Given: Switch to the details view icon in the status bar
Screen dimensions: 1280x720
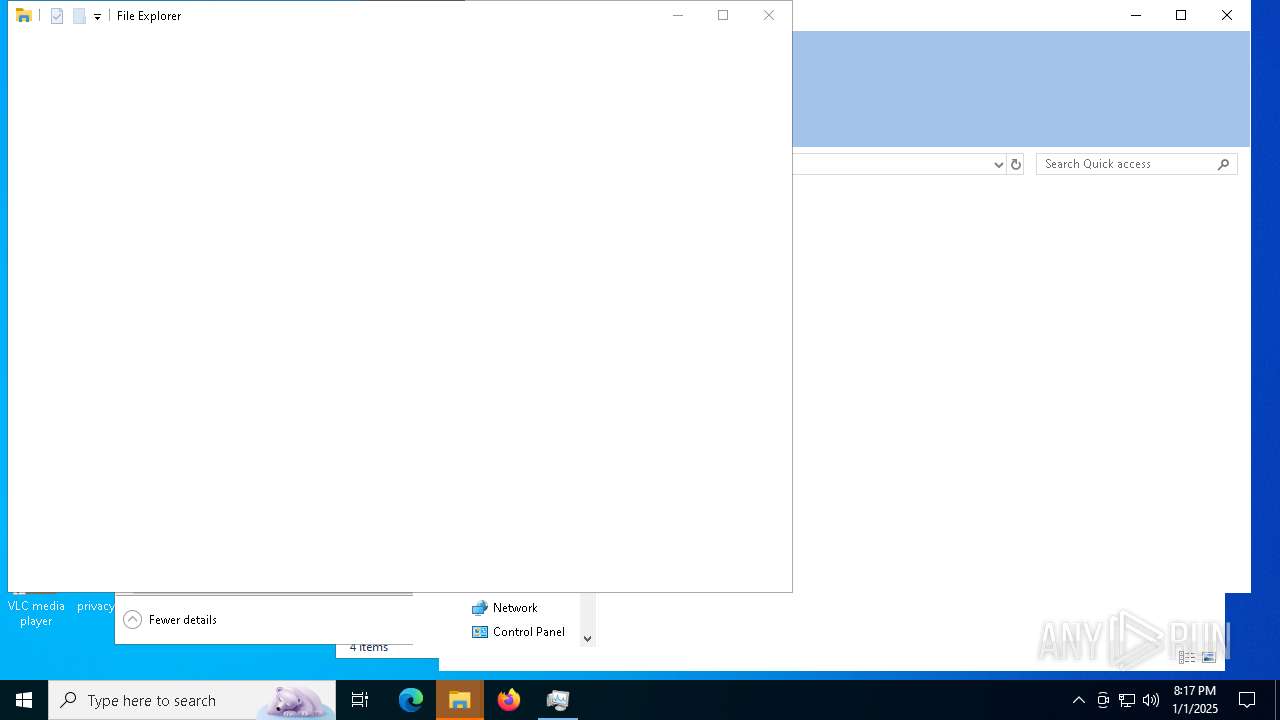Looking at the screenshot, I should coord(1187,657).
